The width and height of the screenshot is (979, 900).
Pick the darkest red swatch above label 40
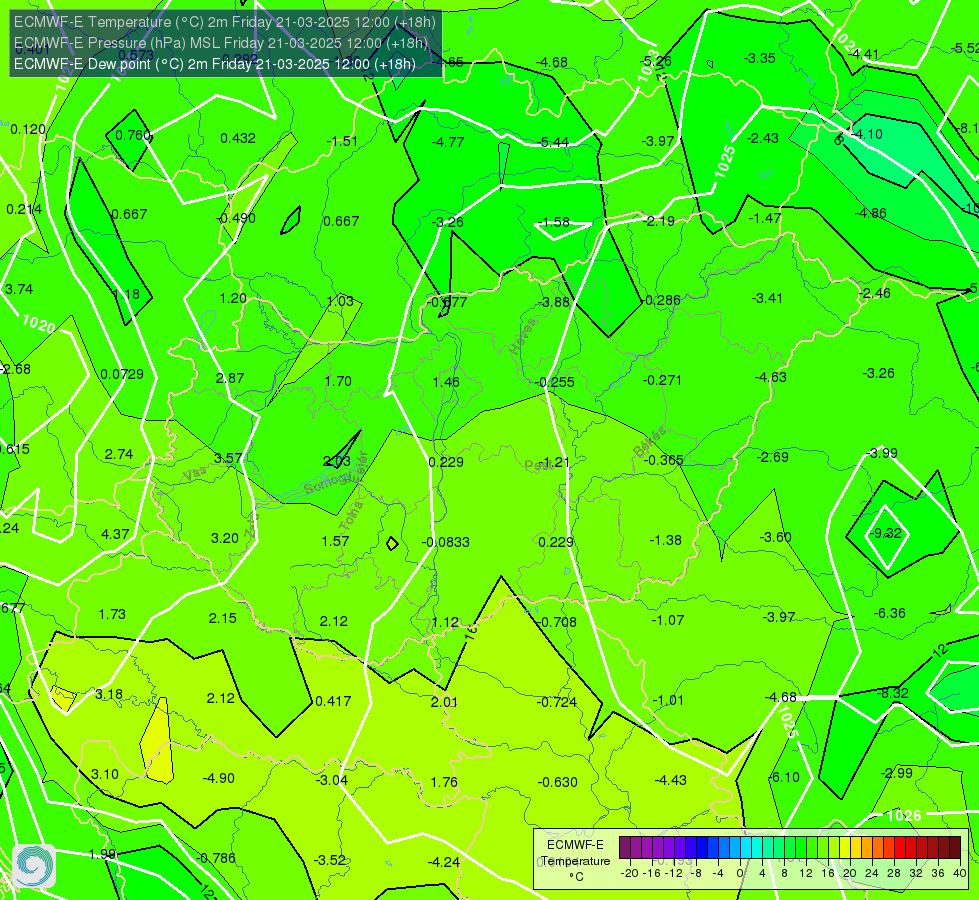(x=955, y=848)
